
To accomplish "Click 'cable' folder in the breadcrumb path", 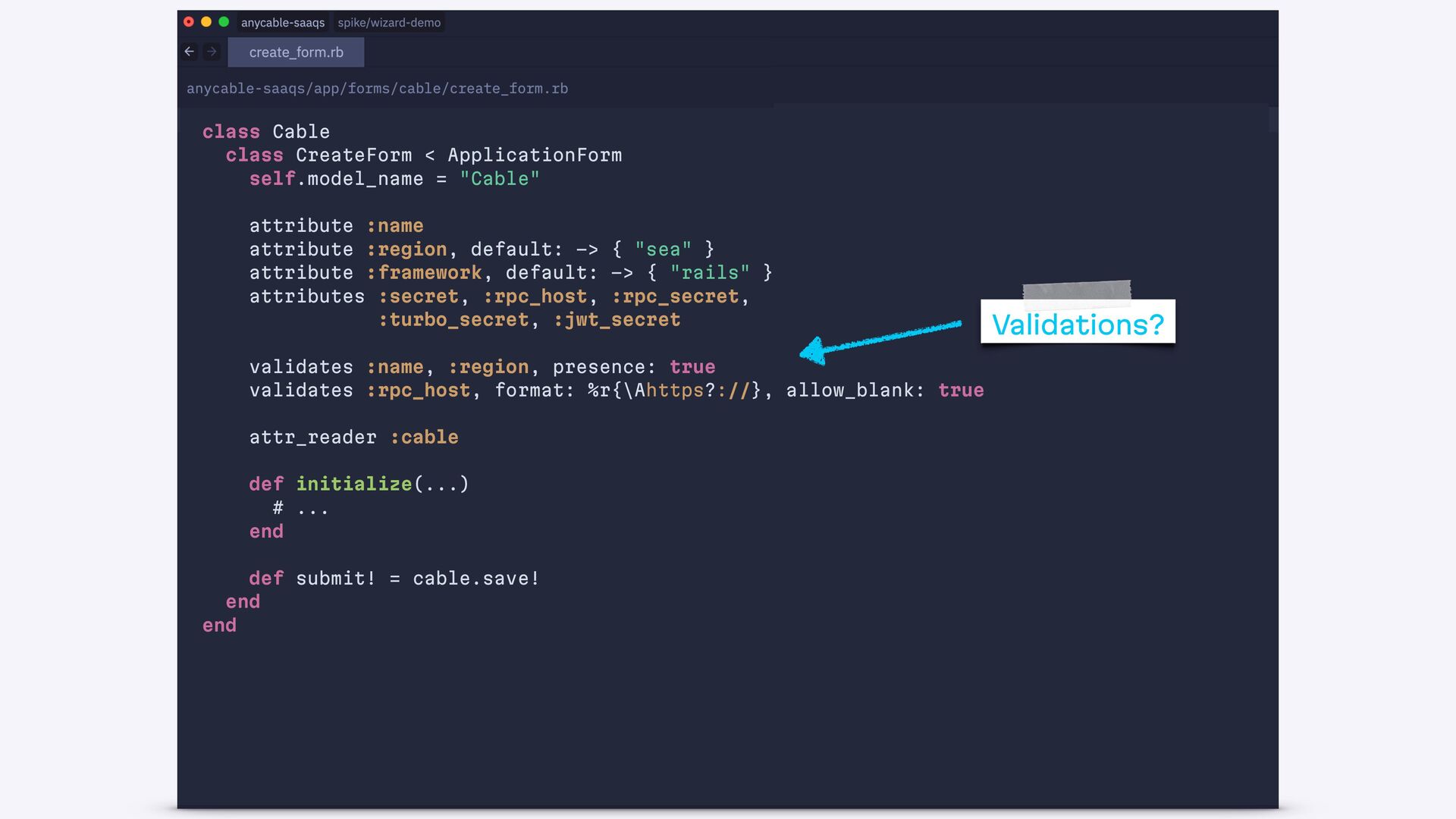I will [419, 89].
